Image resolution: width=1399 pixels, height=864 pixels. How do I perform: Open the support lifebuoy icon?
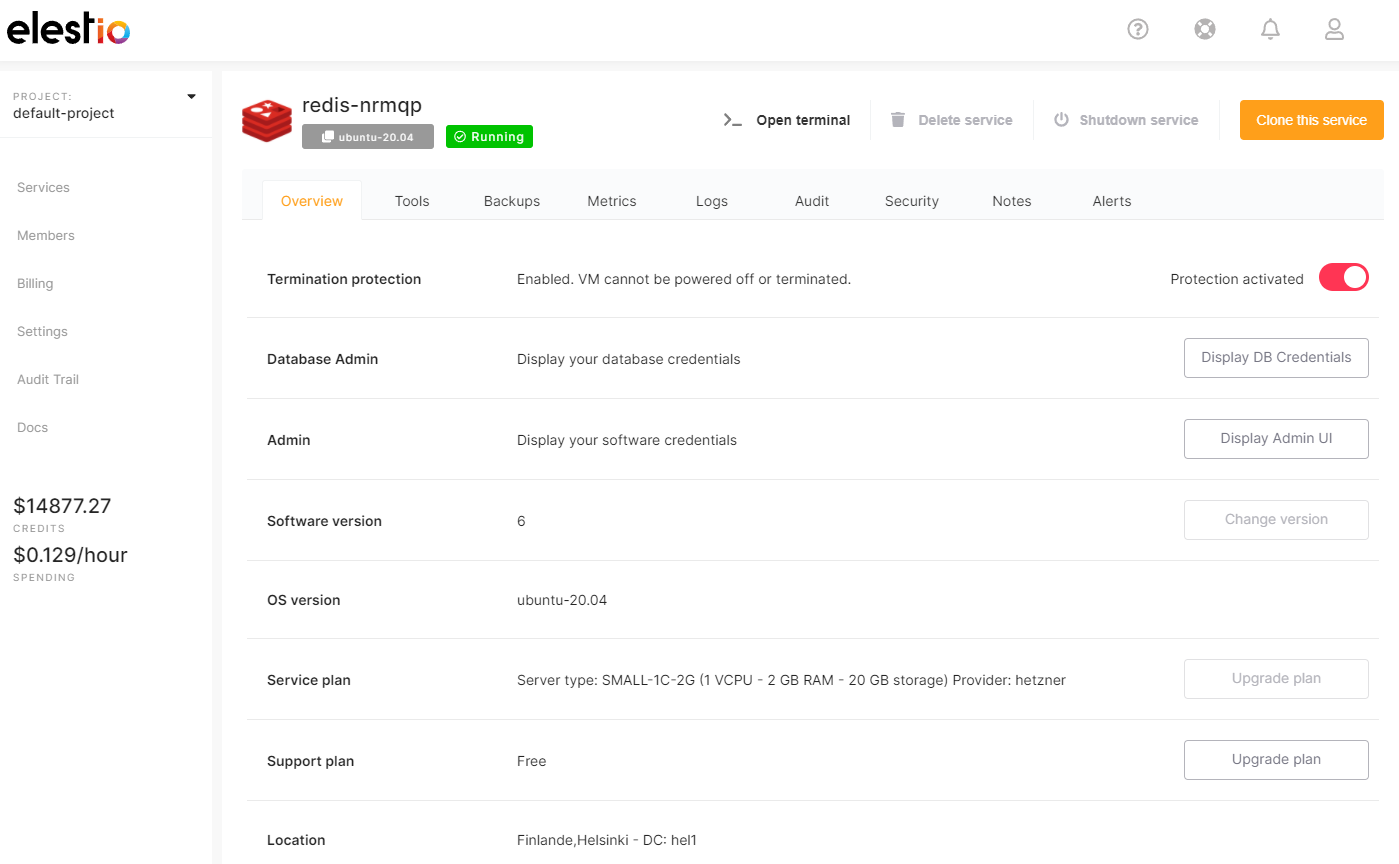(1204, 30)
